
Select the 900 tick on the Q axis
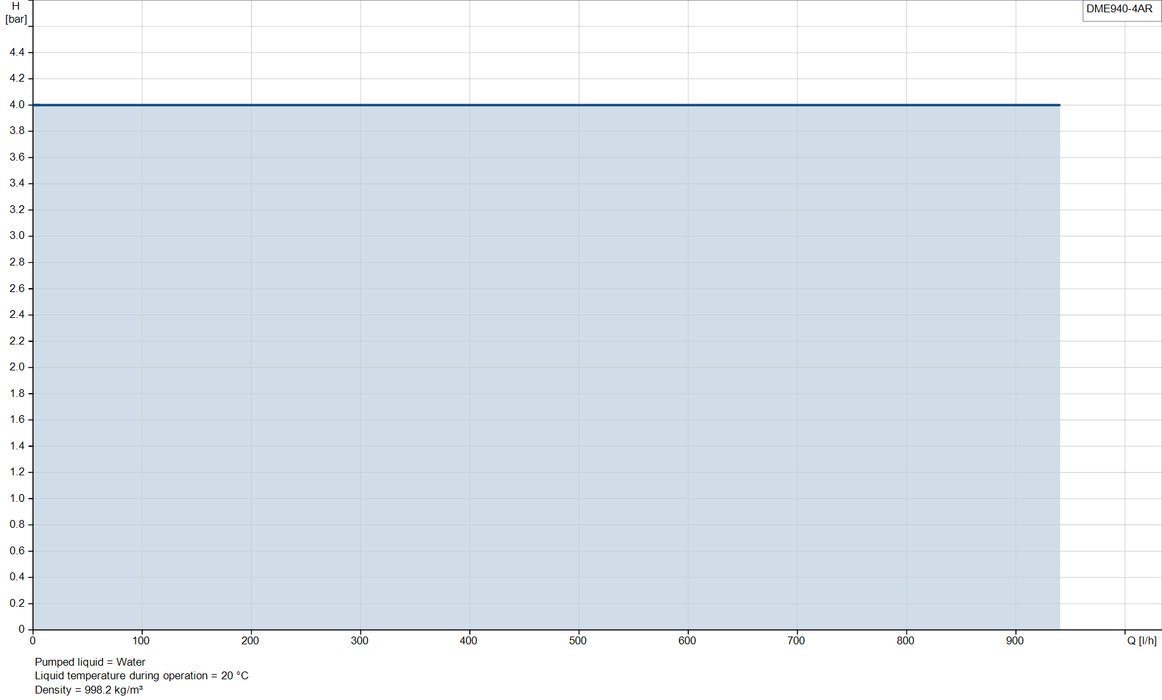(1015, 641)
